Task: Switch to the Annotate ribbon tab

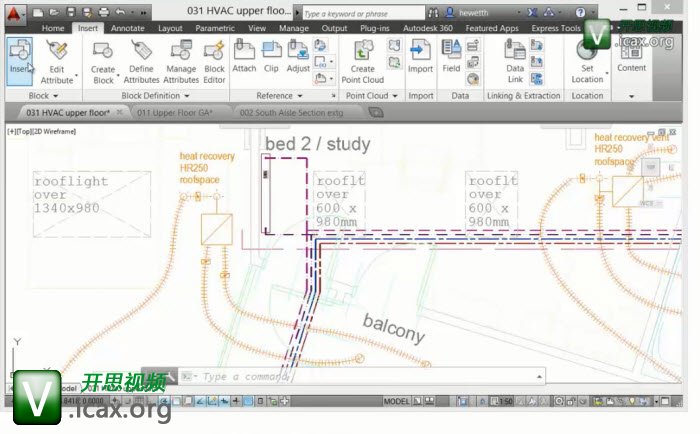Action: click(x=127, y=29)
